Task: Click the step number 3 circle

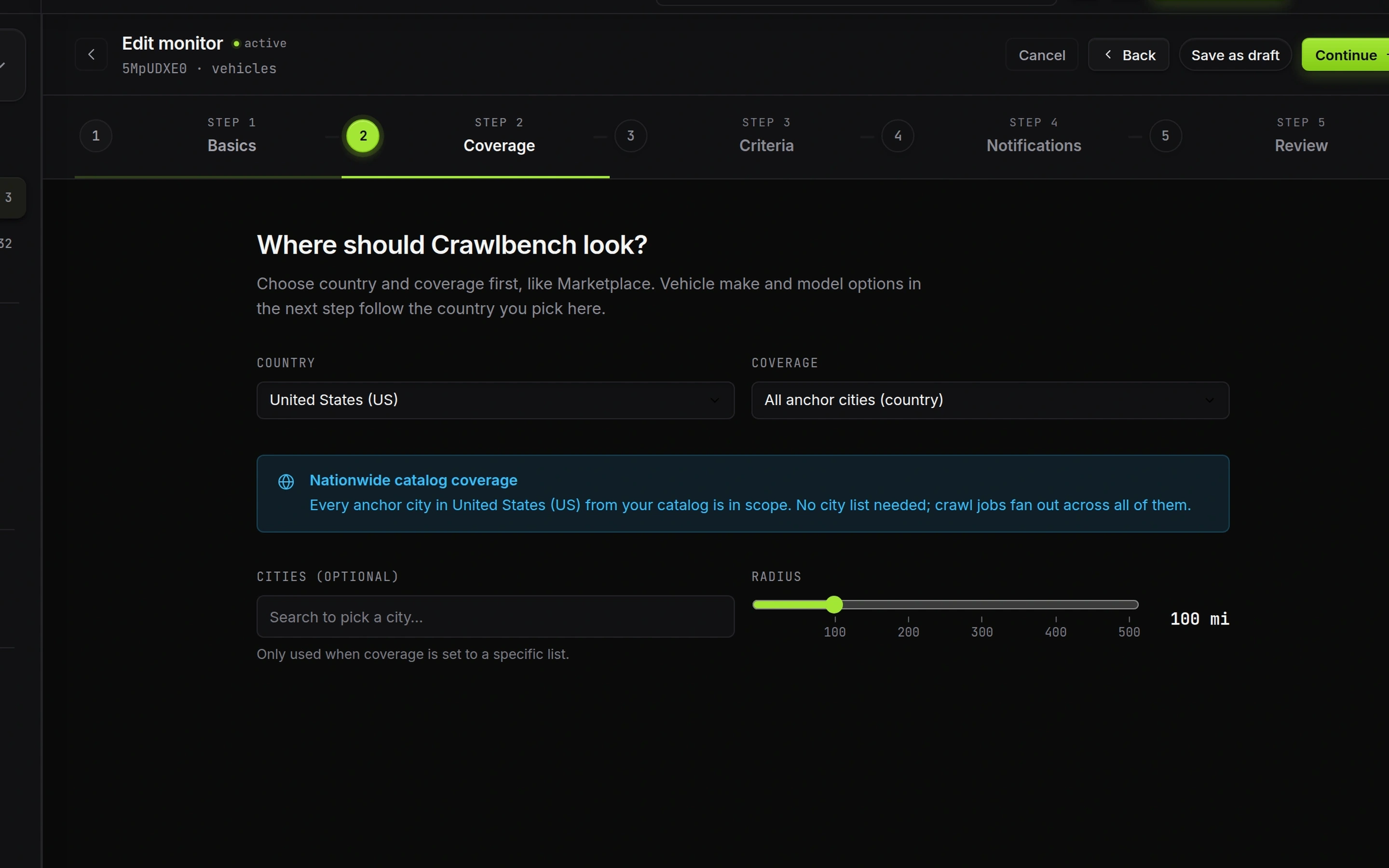Action: (x=631, y=136)
